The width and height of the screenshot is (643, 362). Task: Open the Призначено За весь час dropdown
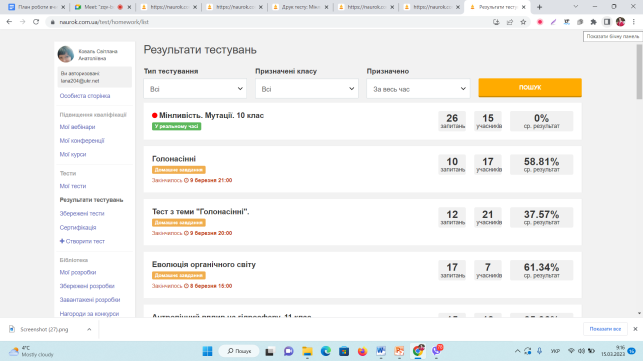pyautogui.click(x=418, y=89)
